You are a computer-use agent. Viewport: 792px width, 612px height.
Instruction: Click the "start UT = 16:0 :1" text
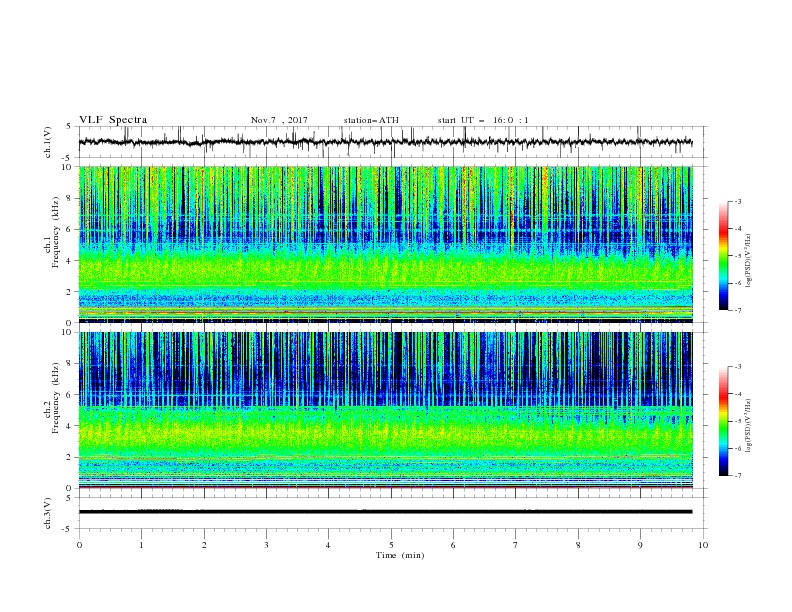pos(483,120)
